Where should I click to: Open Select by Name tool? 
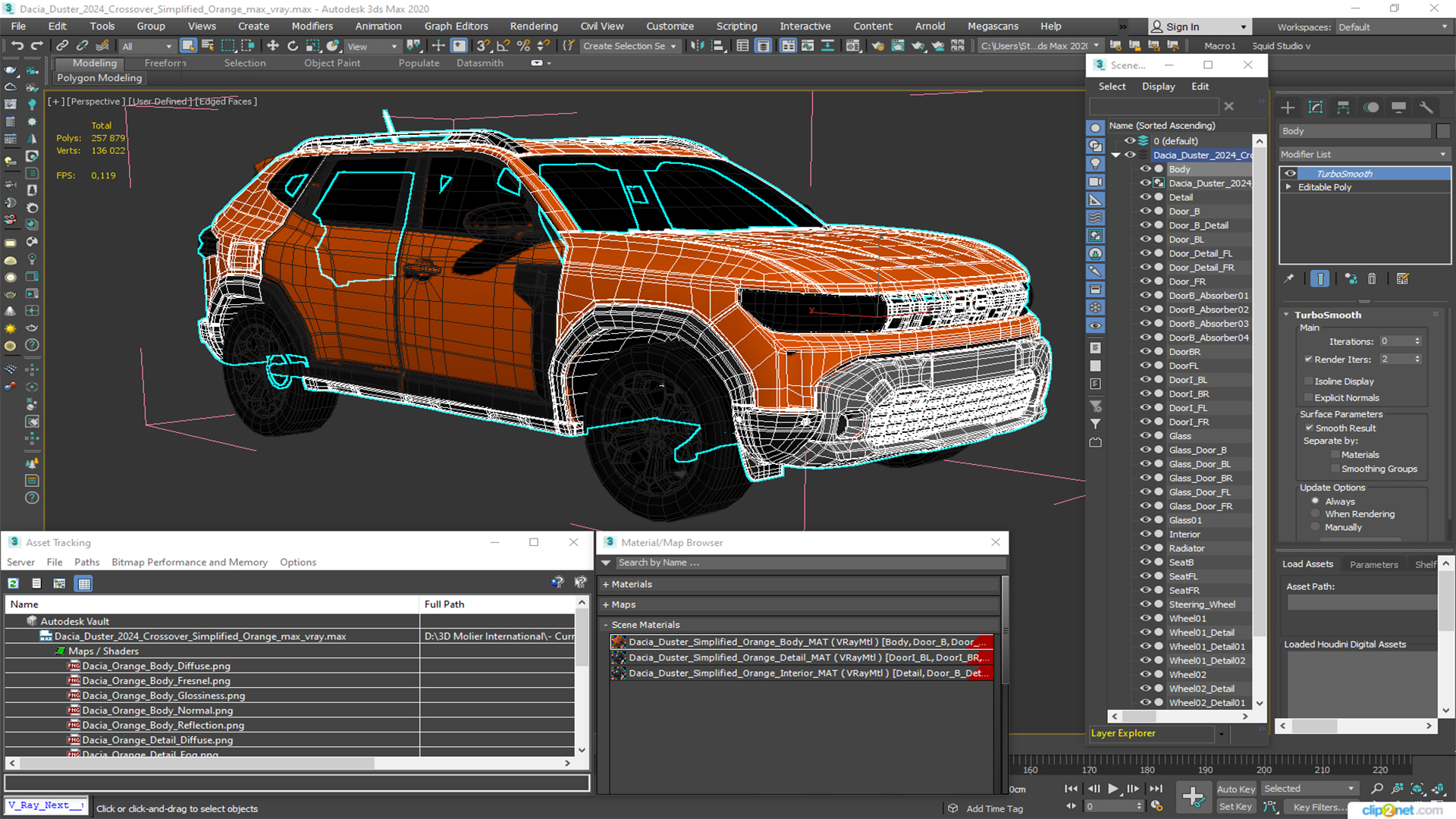207,46
